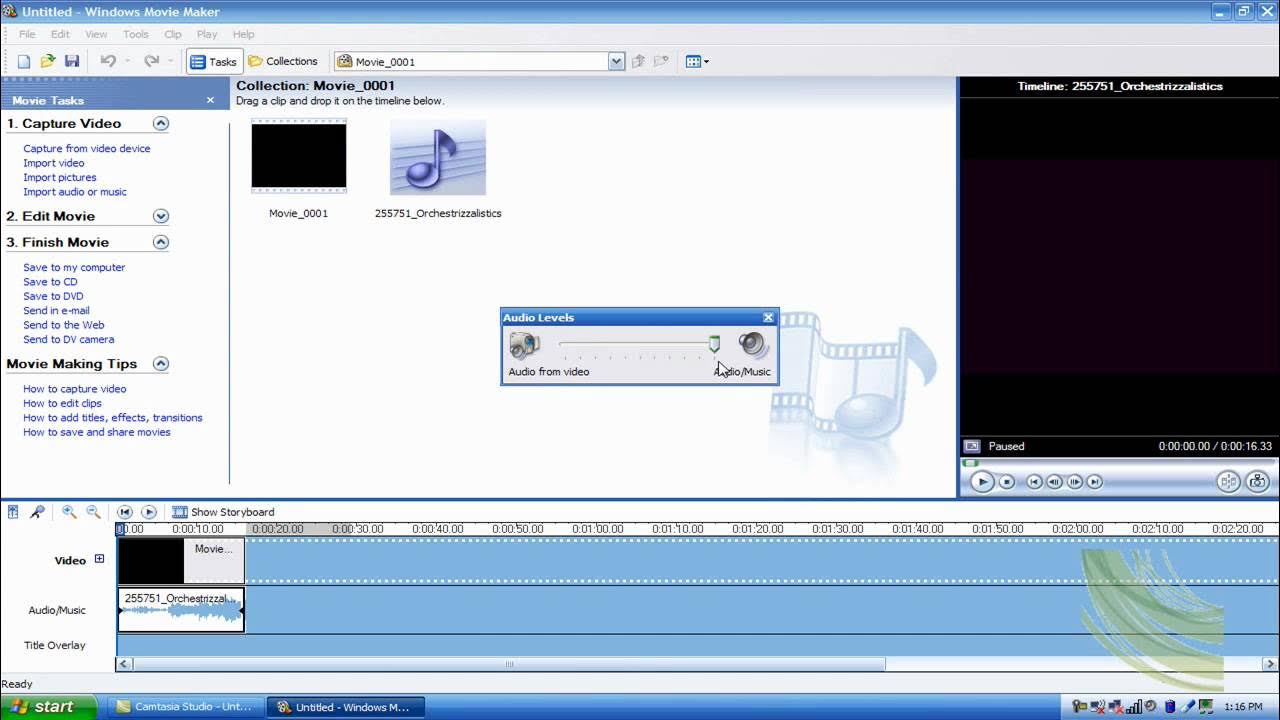Take a picture from preview
1280x720 pixels.
coord(1257,482)
